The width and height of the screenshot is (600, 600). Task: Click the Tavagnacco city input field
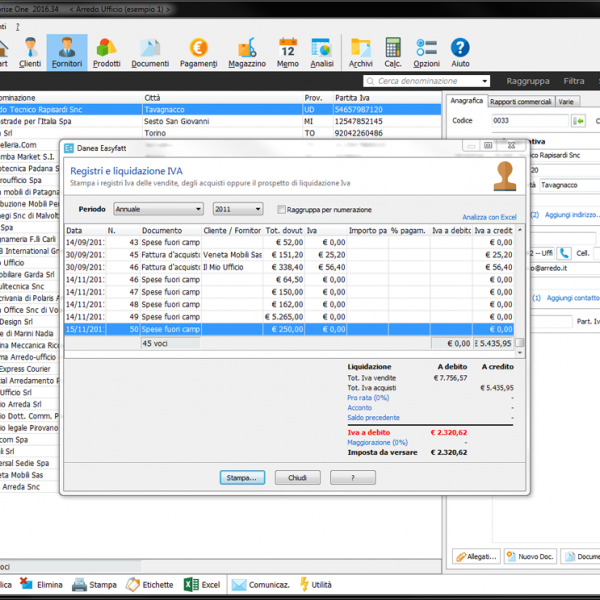570,185
